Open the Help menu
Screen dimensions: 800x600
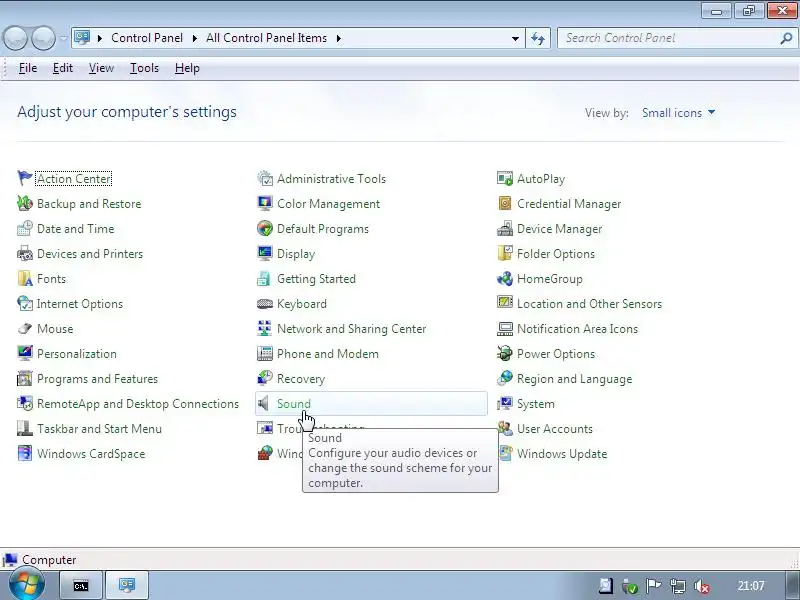click(187, 68)
